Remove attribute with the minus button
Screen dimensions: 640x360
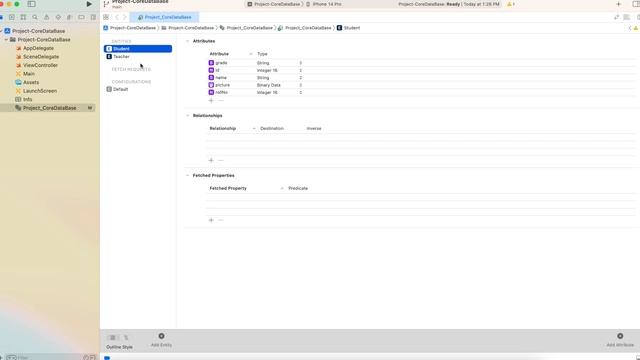[x=221, y=100]
